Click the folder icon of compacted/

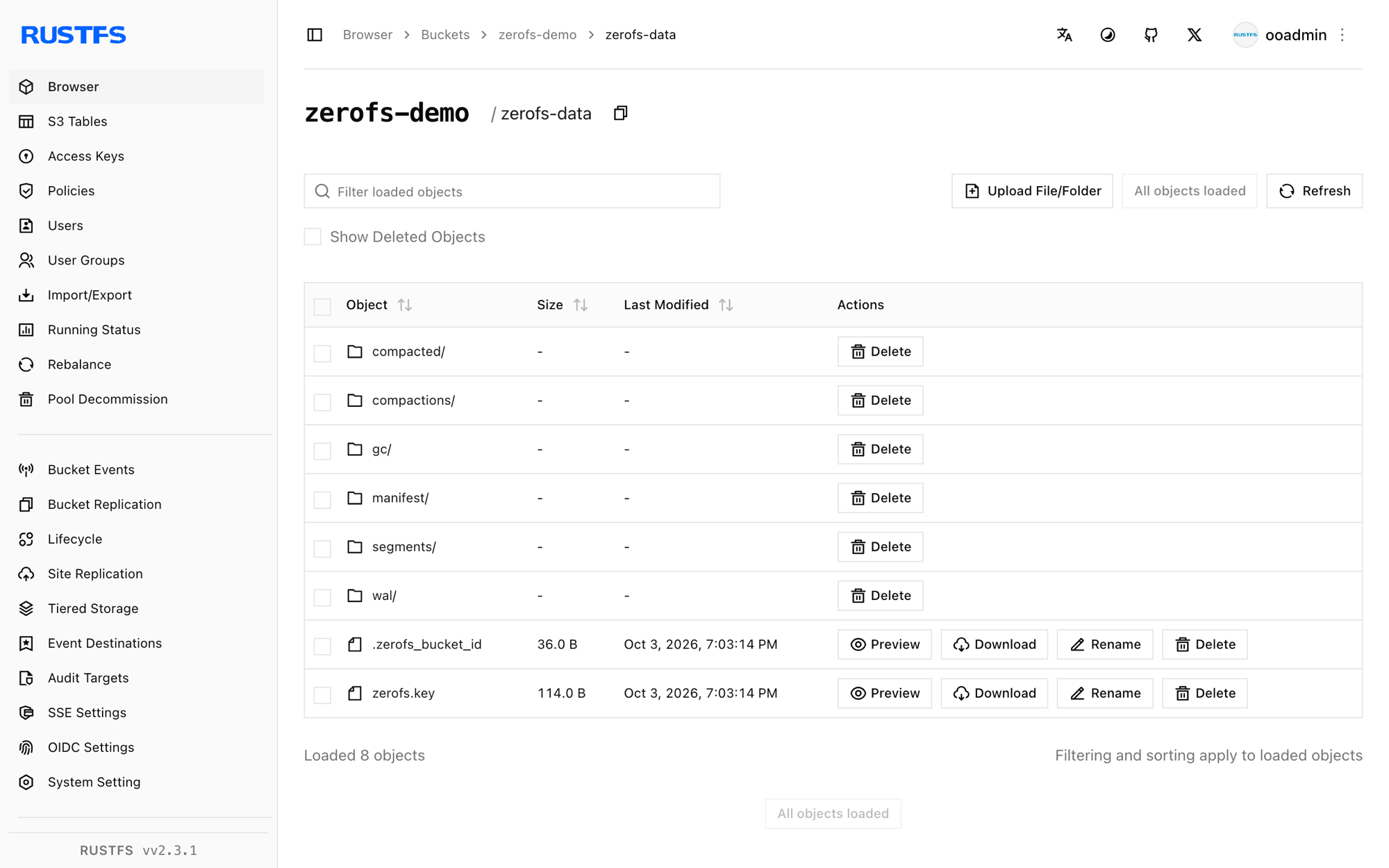pos(355,351)
